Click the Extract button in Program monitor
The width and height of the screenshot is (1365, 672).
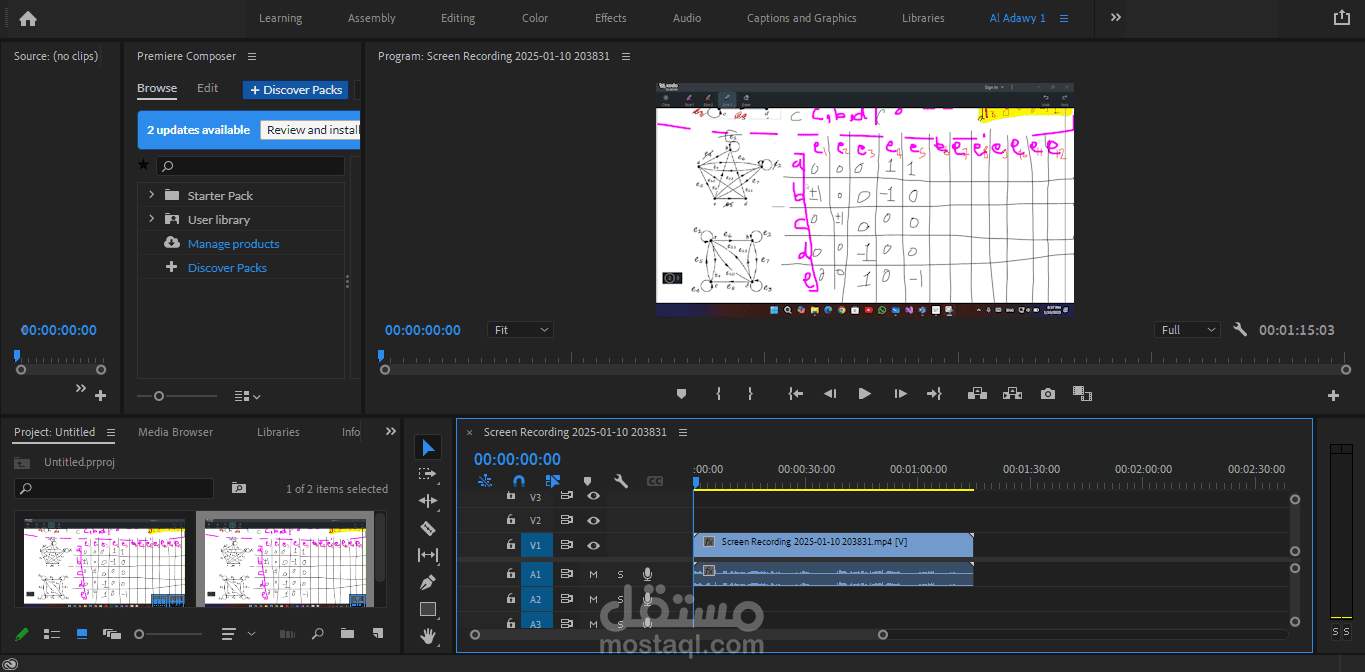(1012, 394)
